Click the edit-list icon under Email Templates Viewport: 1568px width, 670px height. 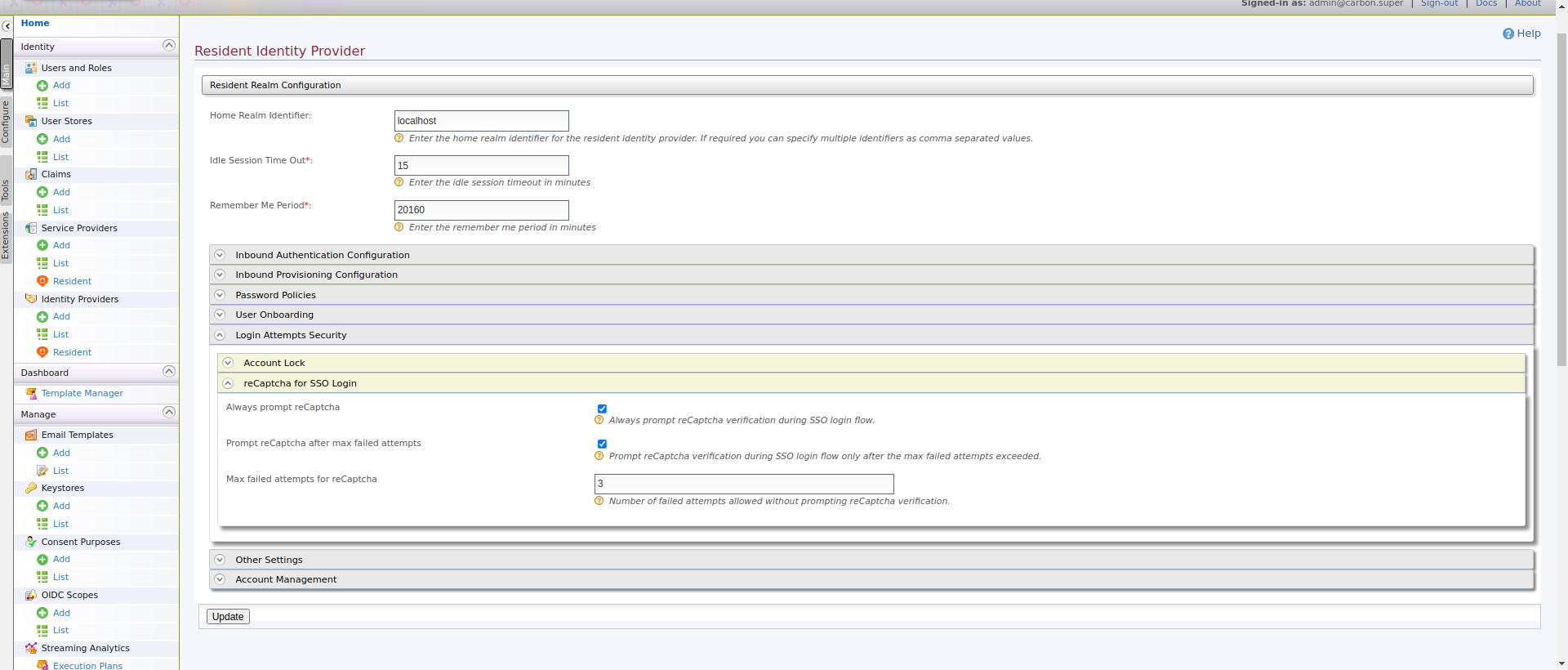click(x=42, y=471)
